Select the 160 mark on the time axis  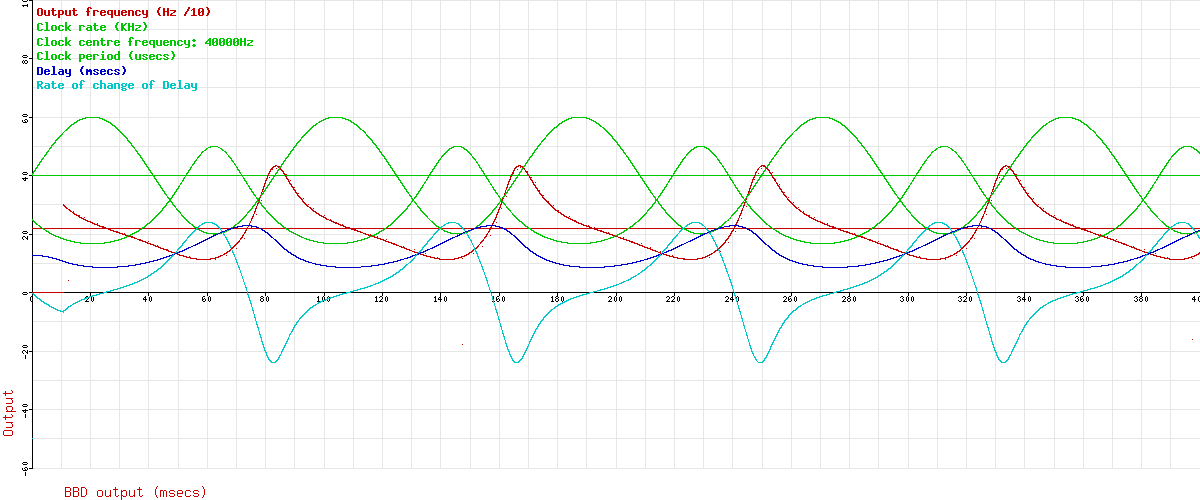498,299
